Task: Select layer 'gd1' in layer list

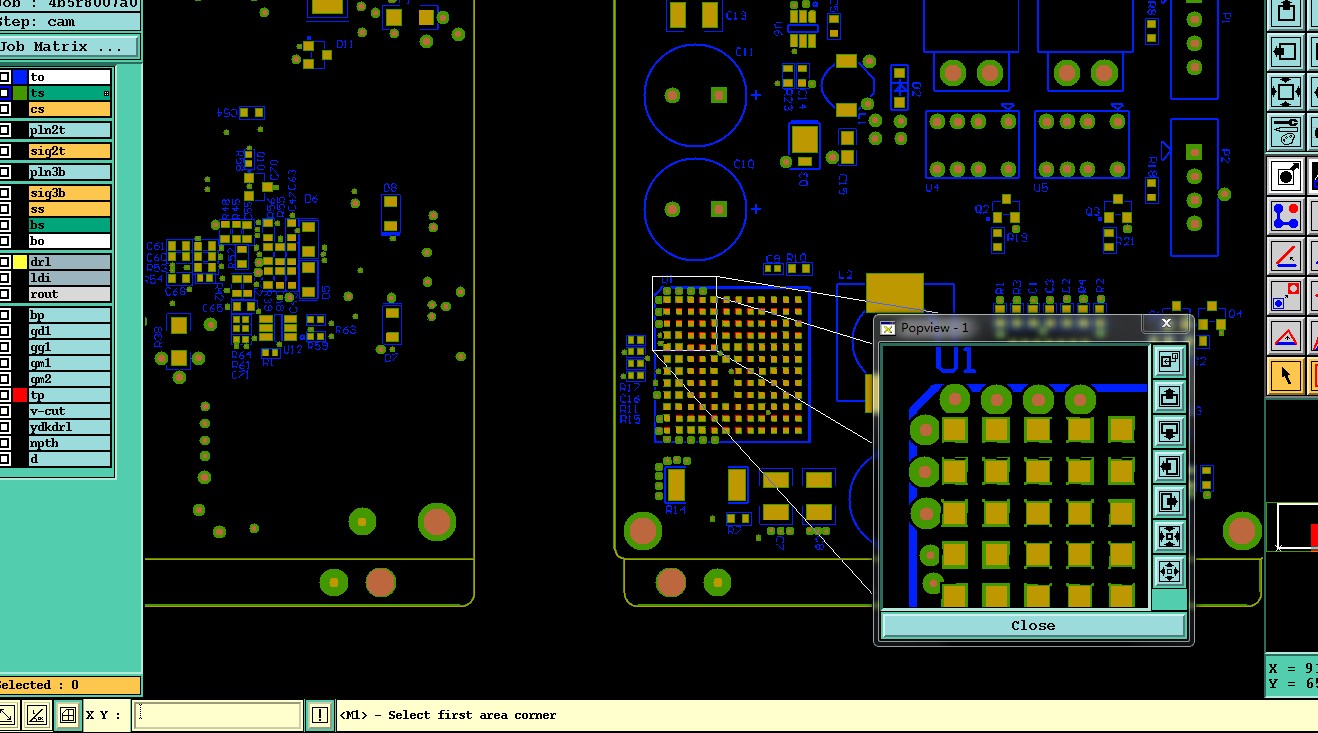Action: (69, 331)
